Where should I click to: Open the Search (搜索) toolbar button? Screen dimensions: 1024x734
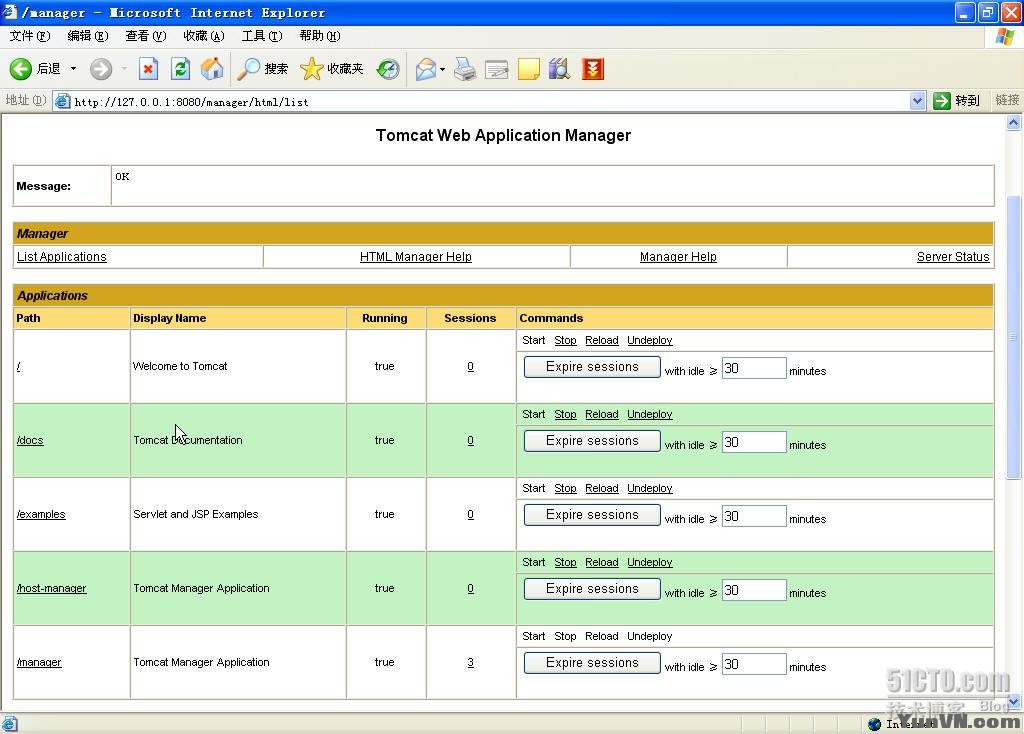click(x=263, y=69)
